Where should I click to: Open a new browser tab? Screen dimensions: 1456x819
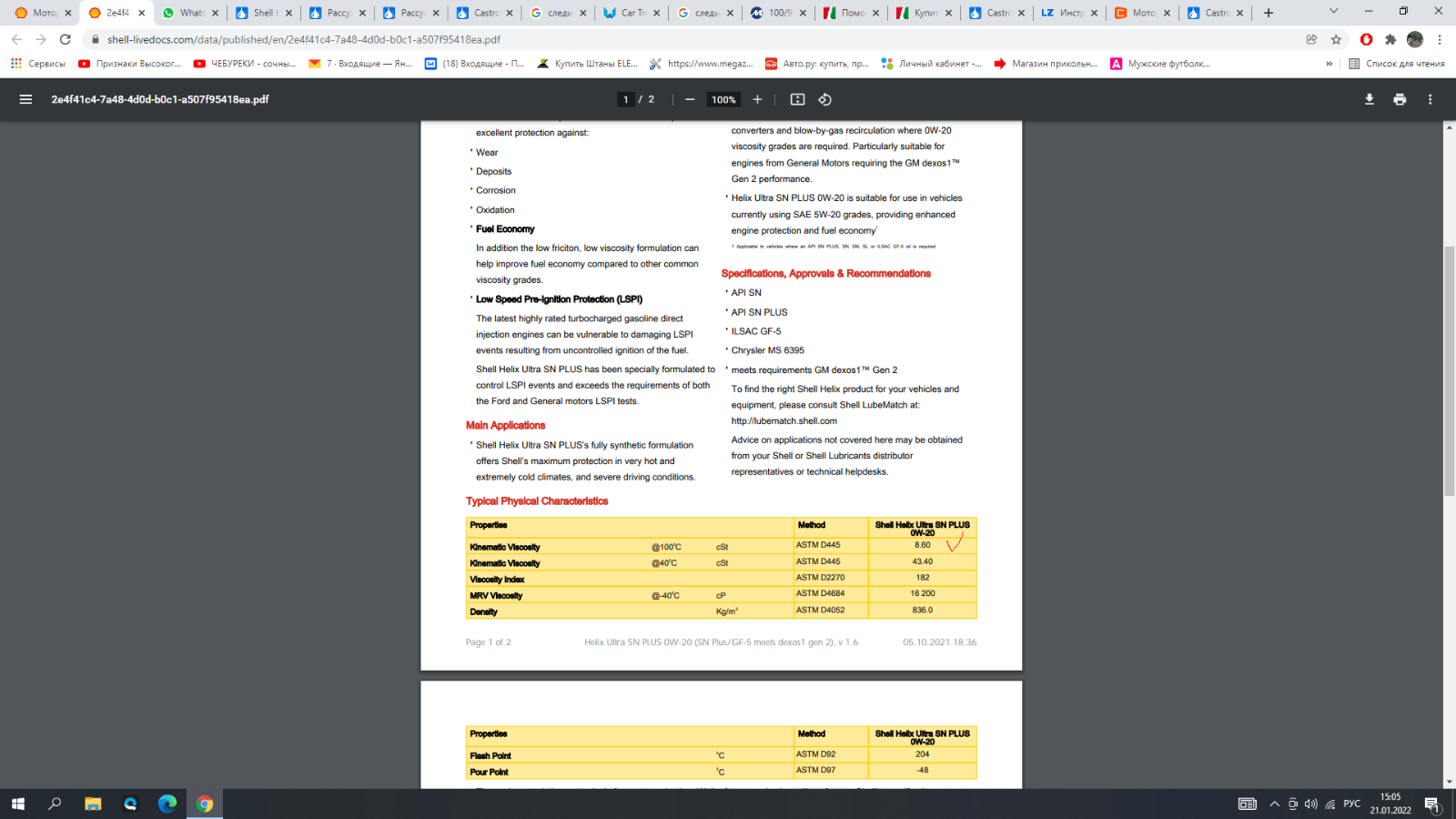[1269, 13]
